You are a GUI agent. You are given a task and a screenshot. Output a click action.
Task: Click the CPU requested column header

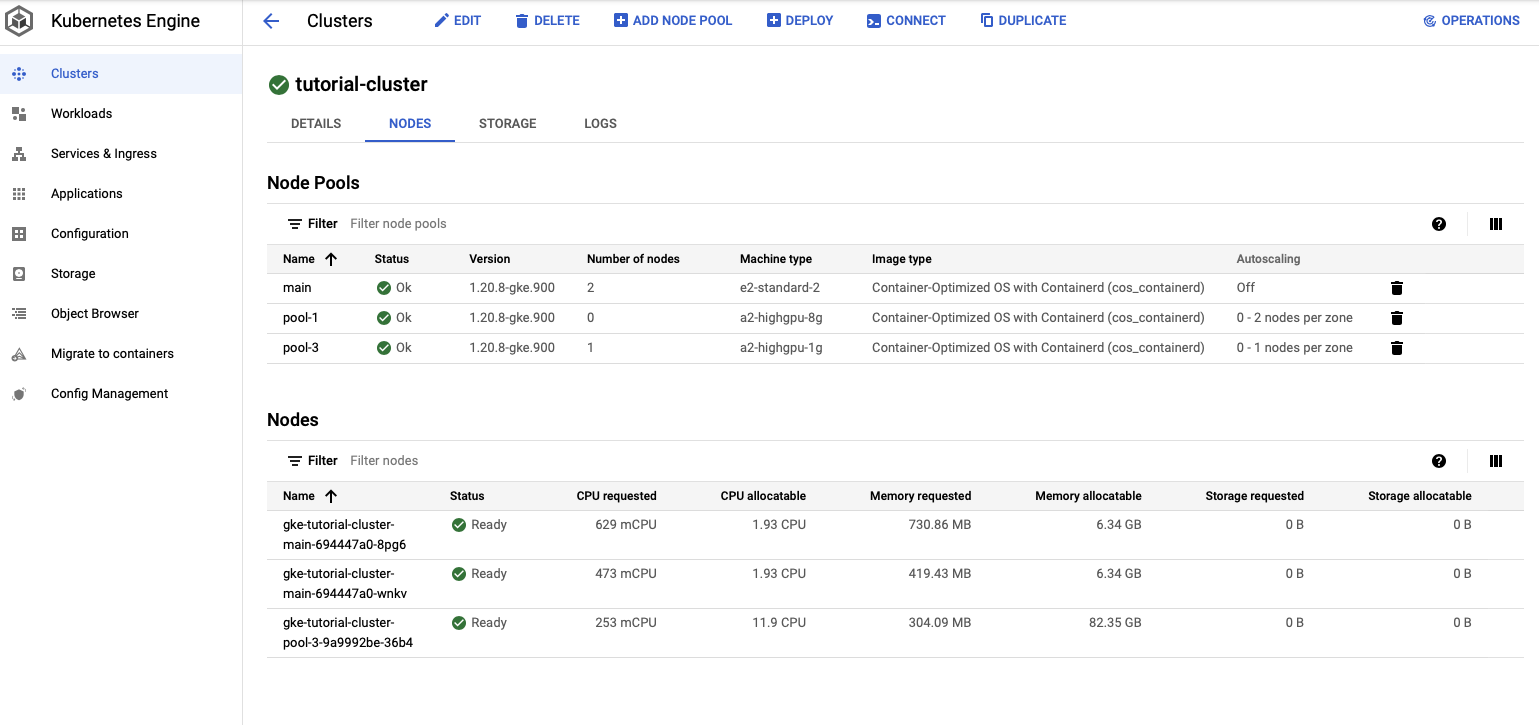(x=617, y=496)
